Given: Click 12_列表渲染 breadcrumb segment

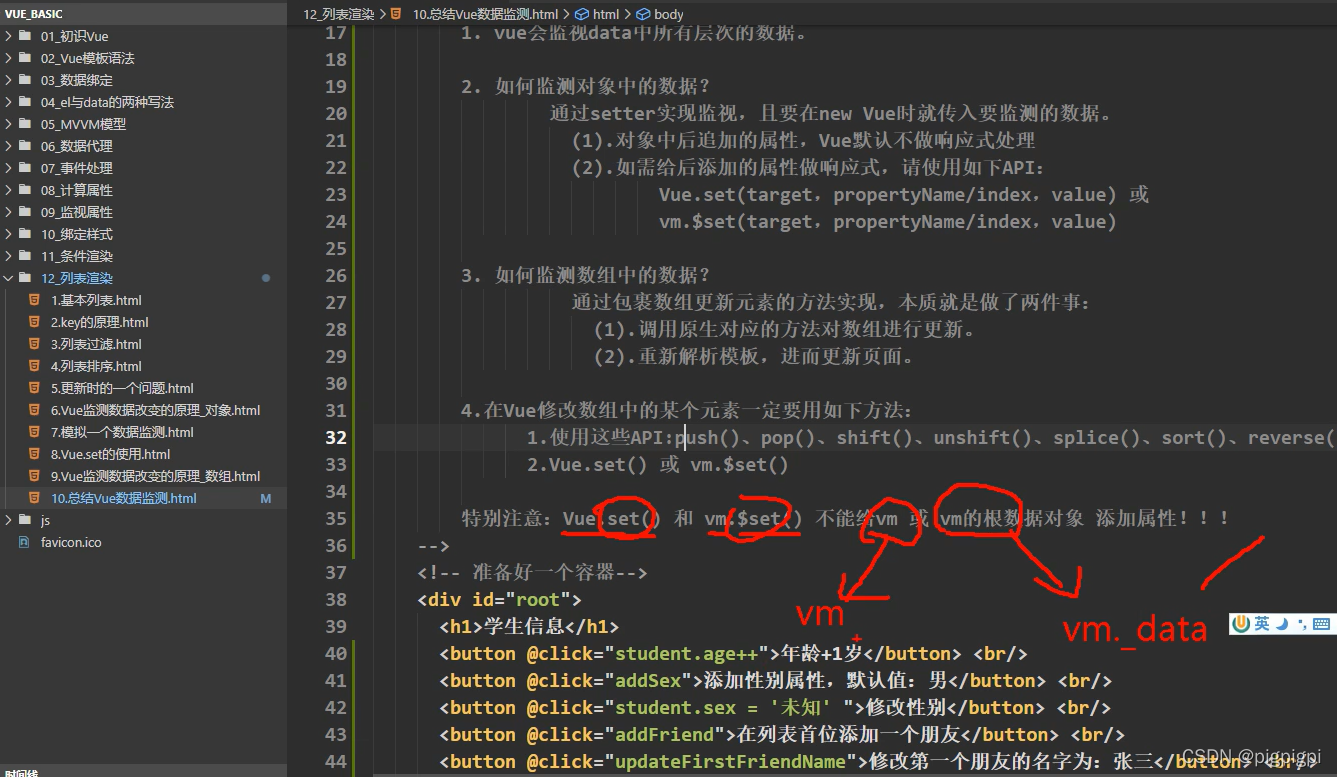Looking at the screenshot, I should pos(338,14).
